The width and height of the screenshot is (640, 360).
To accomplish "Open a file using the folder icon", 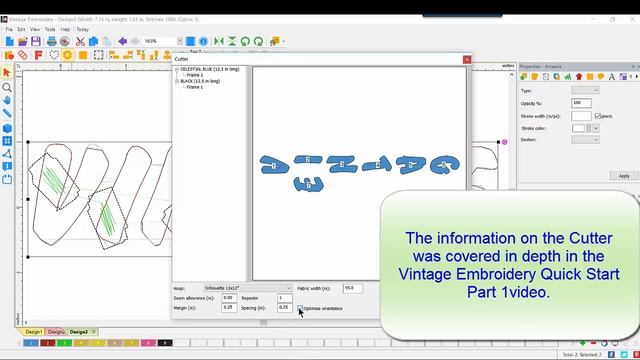I will point(22,41).
